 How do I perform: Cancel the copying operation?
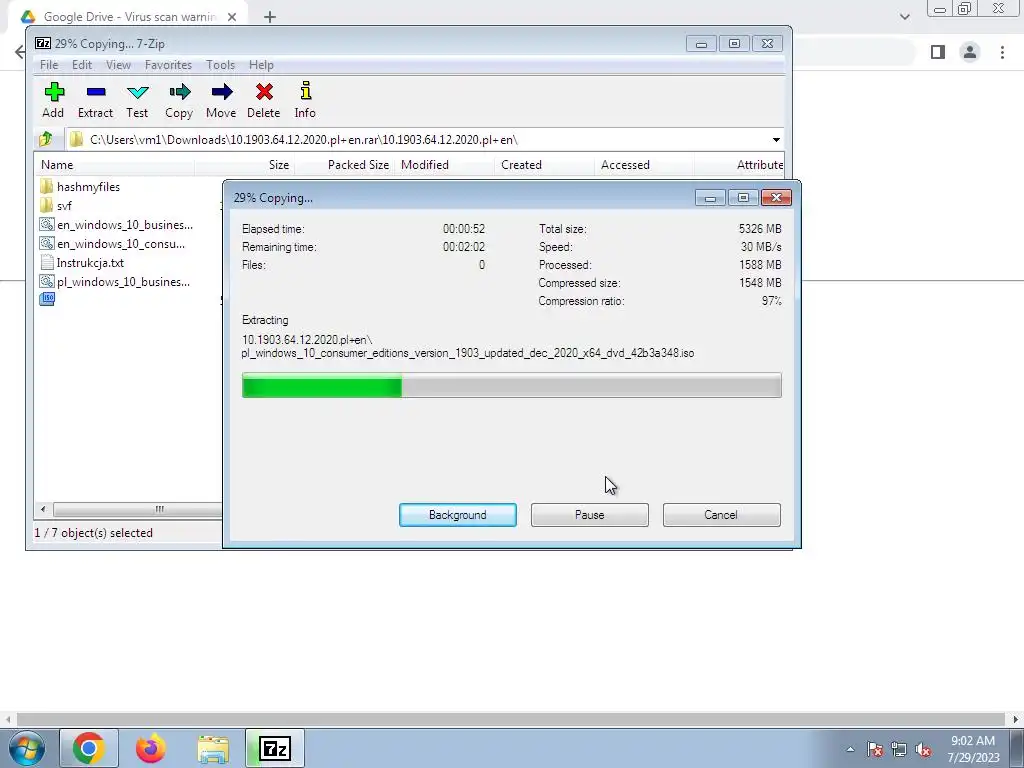click(722, 515)
